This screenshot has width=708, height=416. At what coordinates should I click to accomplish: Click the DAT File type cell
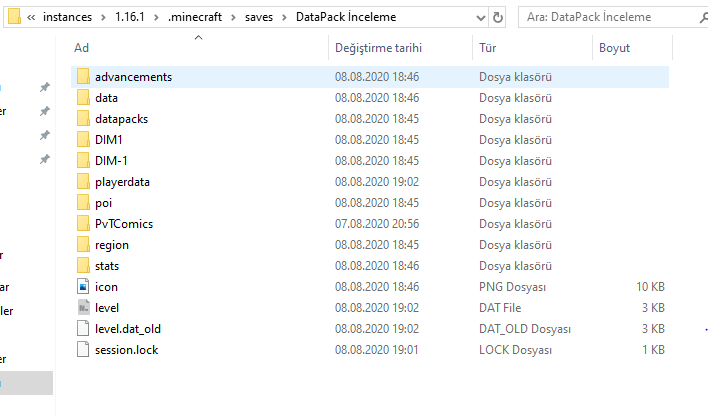click(500, 308)
